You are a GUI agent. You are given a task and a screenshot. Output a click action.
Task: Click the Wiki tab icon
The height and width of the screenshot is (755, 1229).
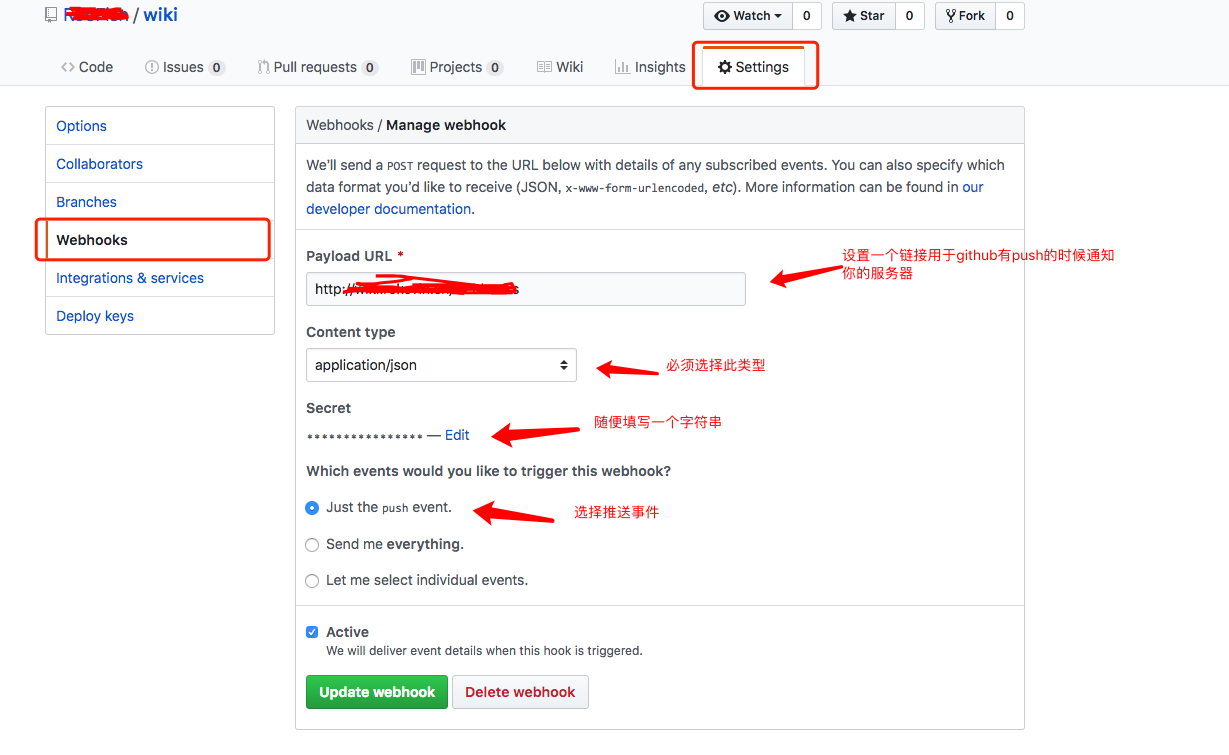coord(544,67)
